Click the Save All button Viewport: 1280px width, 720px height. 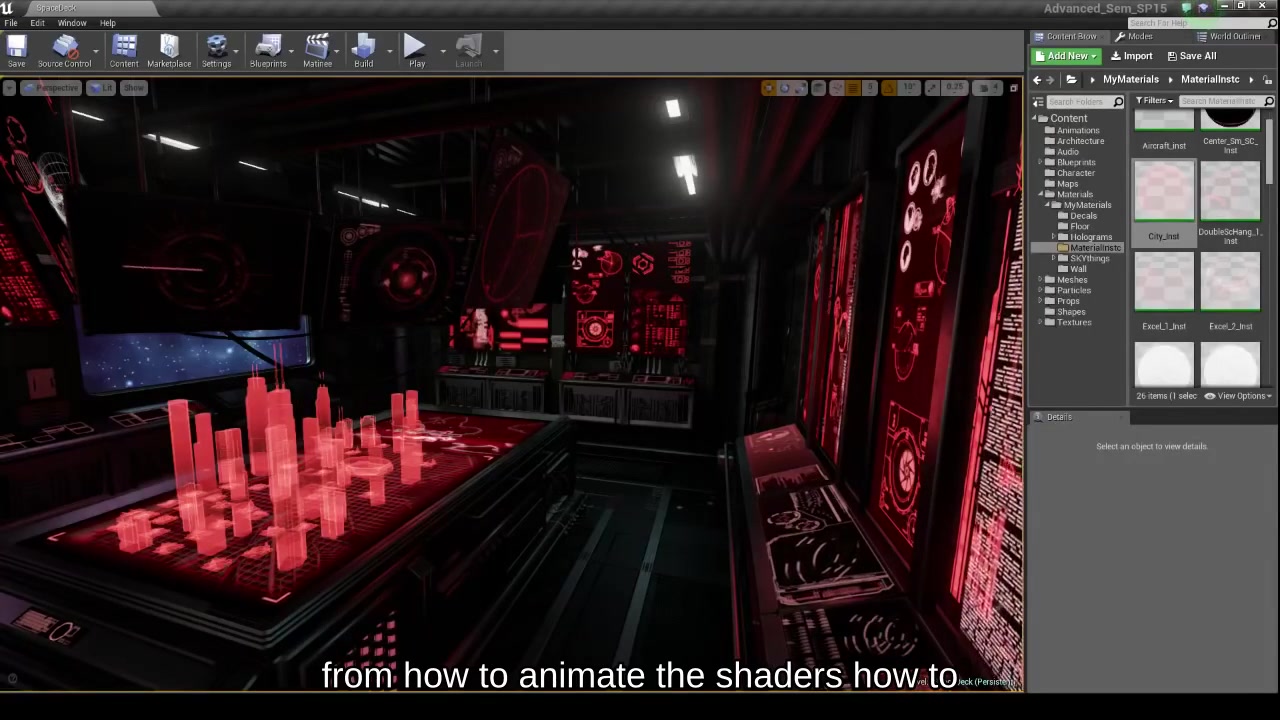point(1191,56)
